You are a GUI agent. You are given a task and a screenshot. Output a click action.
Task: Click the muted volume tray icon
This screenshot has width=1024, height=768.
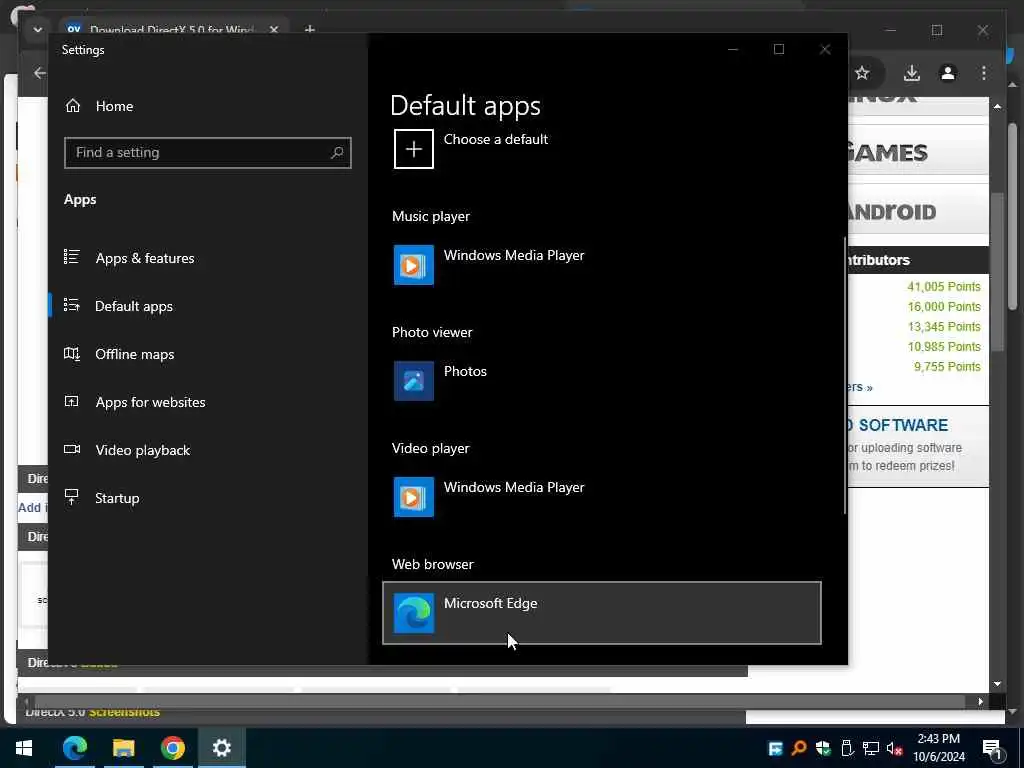tap(895, 748)
